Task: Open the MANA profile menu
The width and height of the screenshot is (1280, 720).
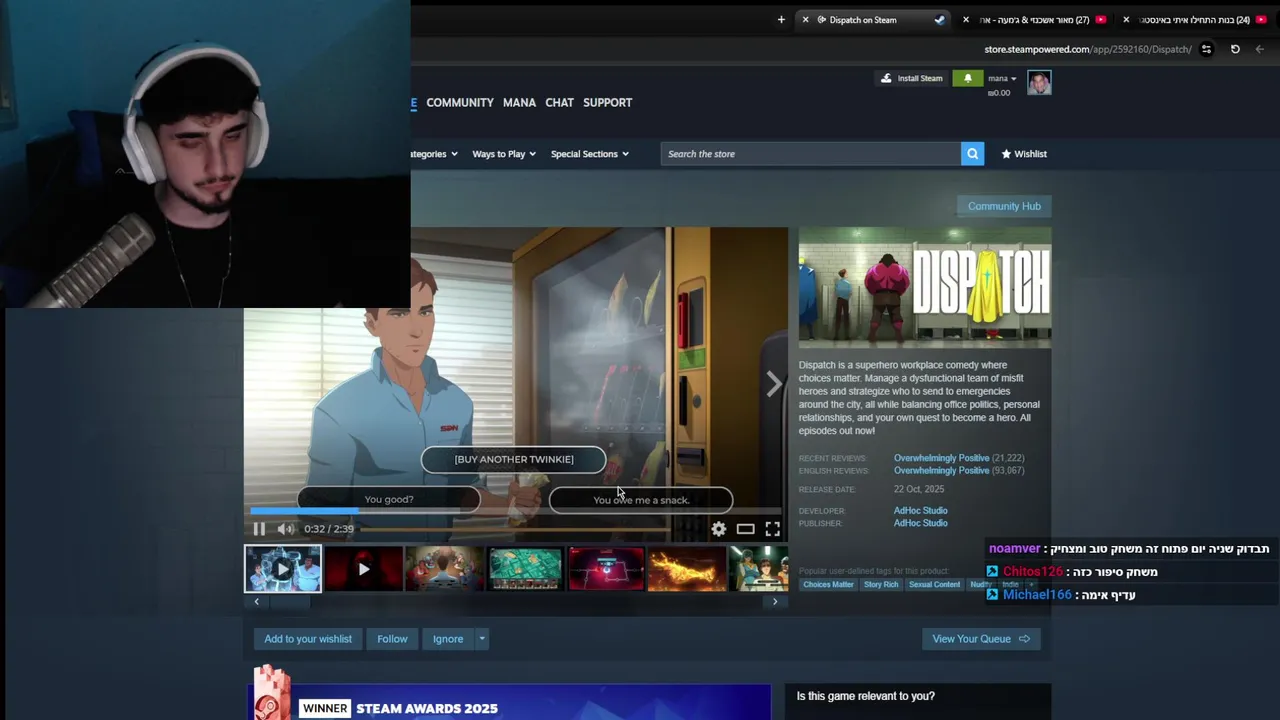Action: pyautogui.click(x=519, y=102)
